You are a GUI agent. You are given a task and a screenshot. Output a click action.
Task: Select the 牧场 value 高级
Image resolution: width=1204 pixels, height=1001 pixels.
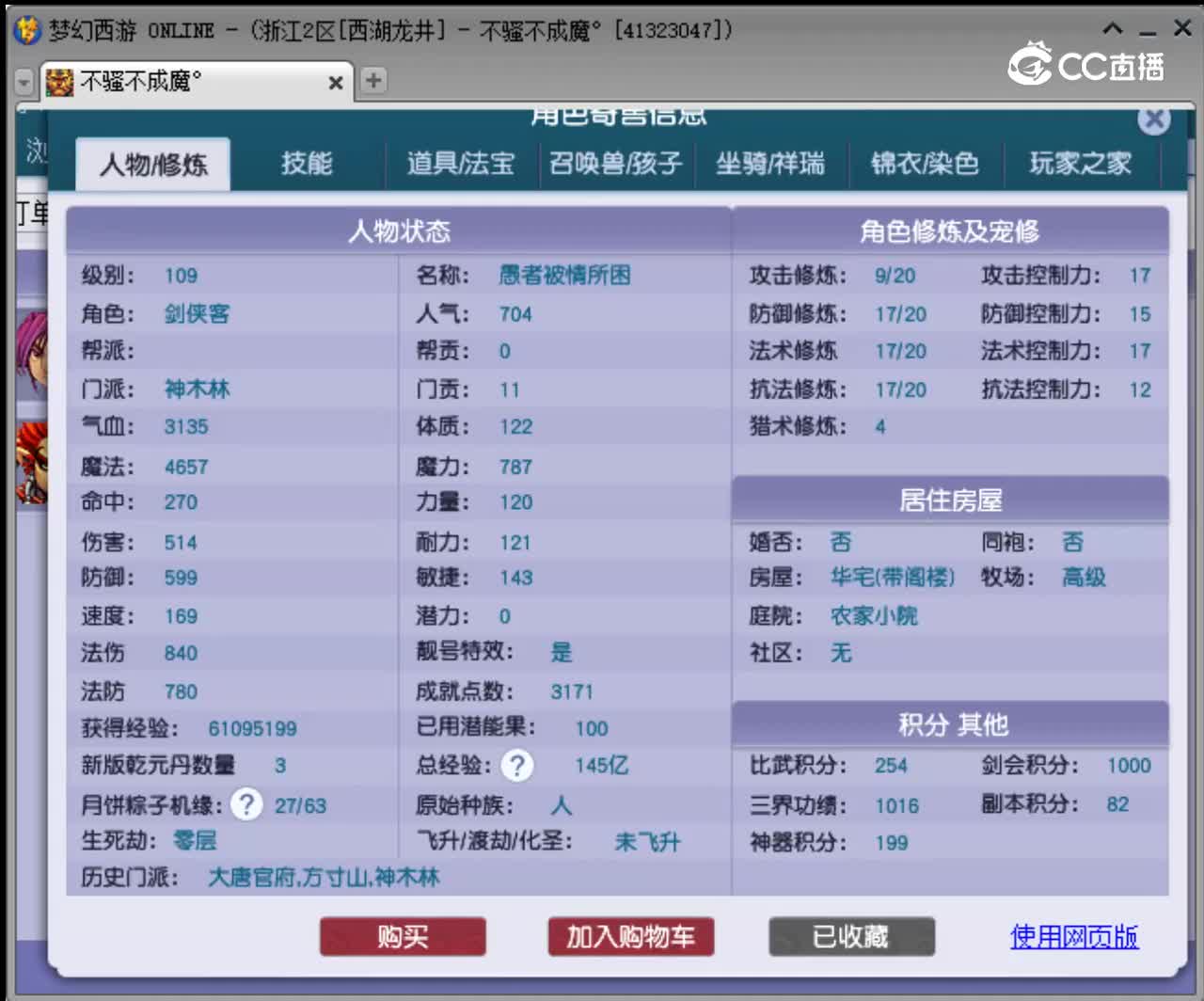click(x=1084, y=578)
